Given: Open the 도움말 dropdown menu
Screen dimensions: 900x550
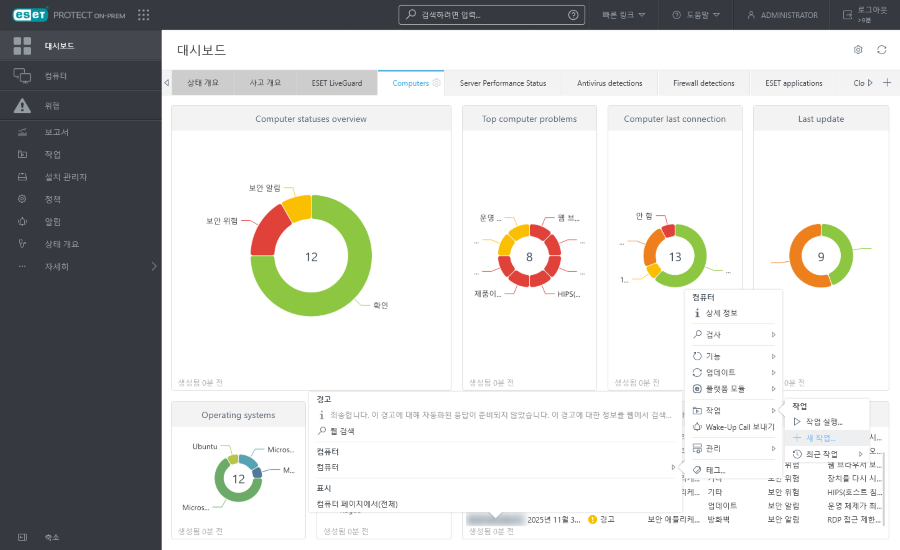Looking at the screenshot, I should click(x=700, y=15).
